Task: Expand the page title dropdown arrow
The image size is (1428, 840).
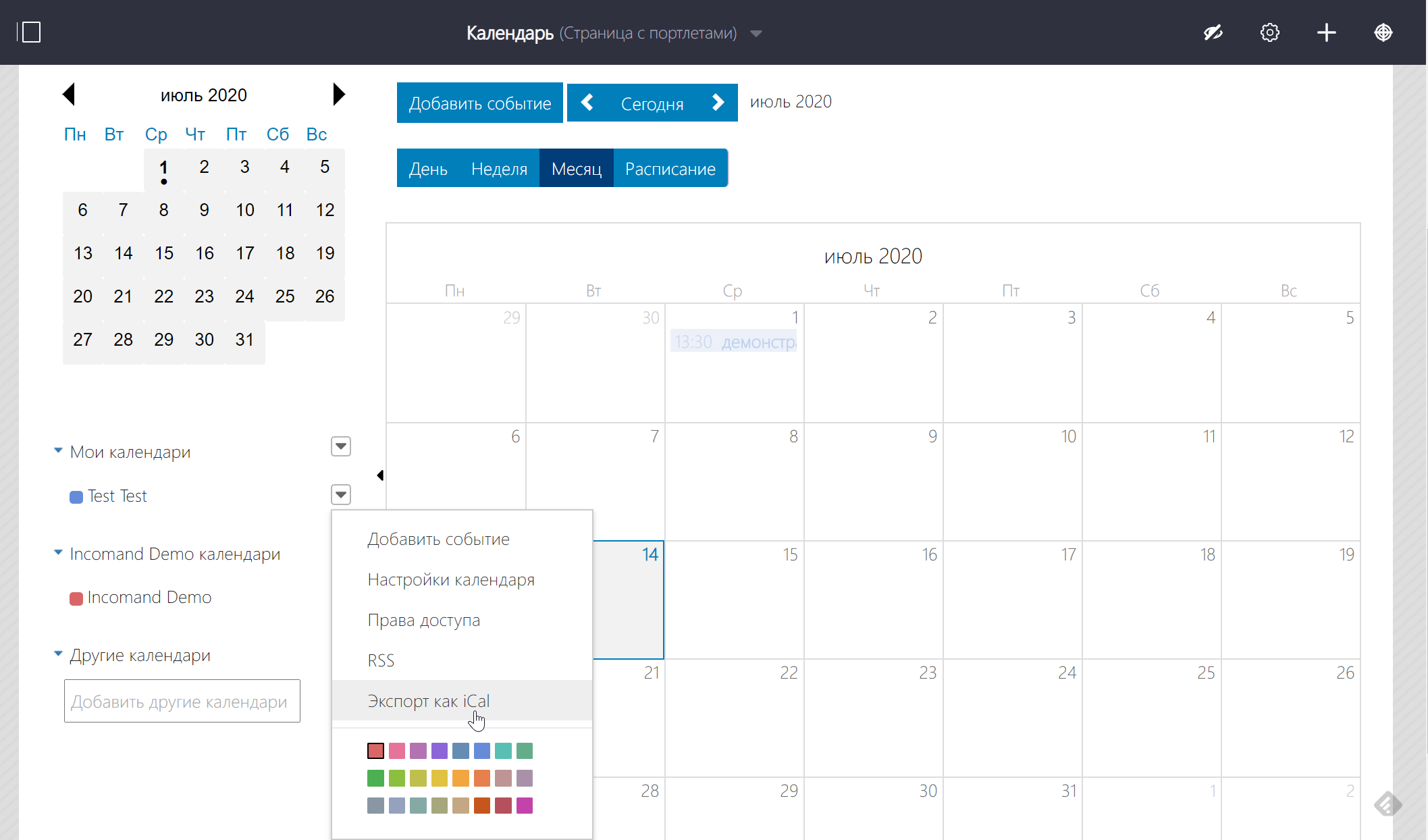Action: [x=756, y=34]
